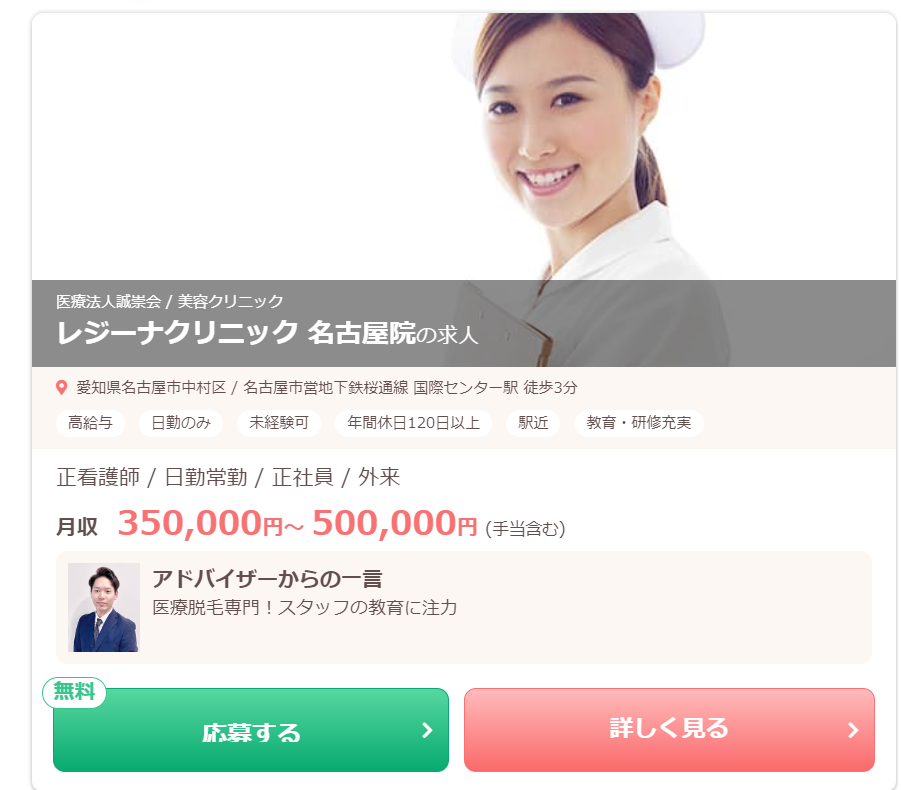This screenshot has width=901, height=790.
Task: Select the 年間休日120日以上 tag
Action: click(413, 423)
